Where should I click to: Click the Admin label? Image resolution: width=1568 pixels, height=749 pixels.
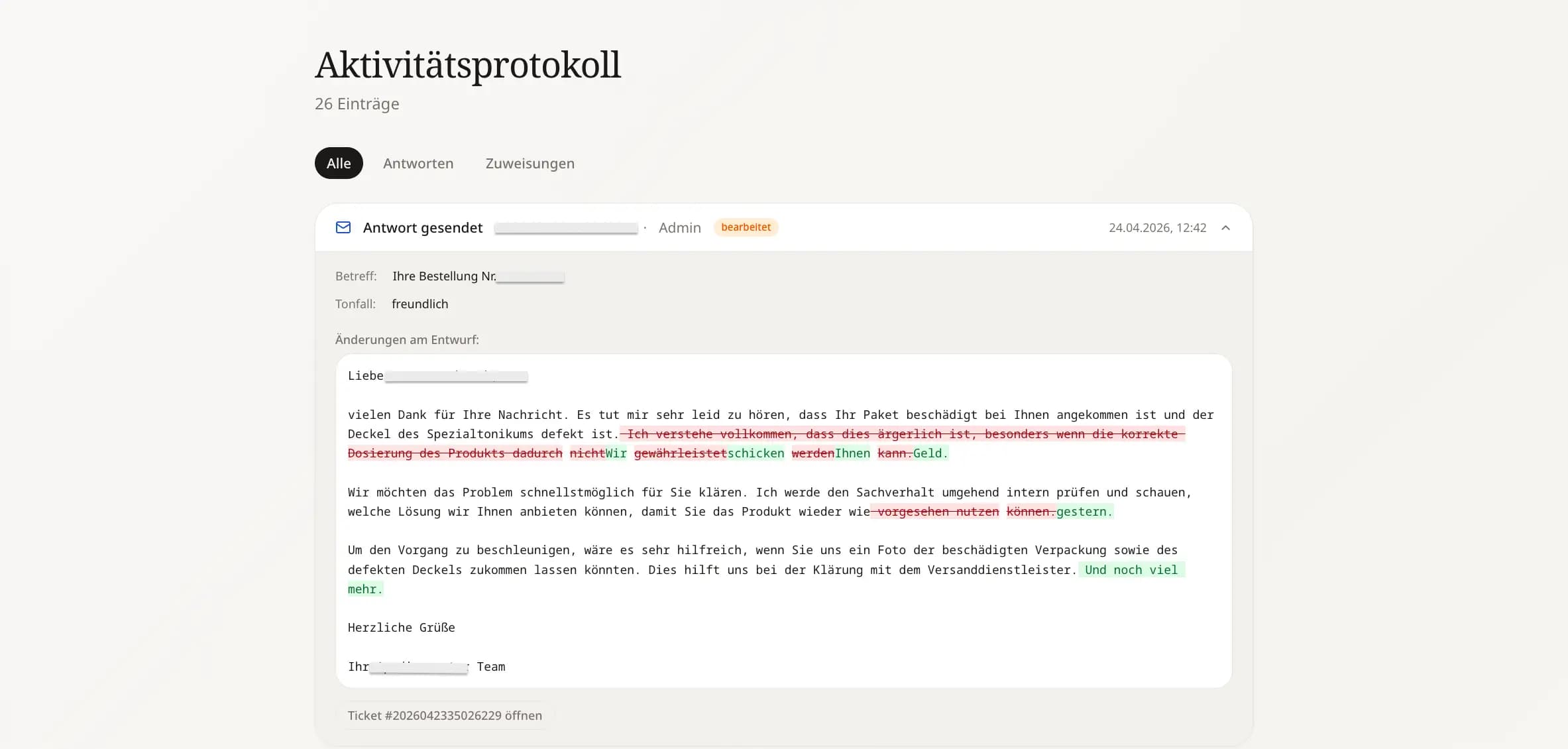coord(679,227)
